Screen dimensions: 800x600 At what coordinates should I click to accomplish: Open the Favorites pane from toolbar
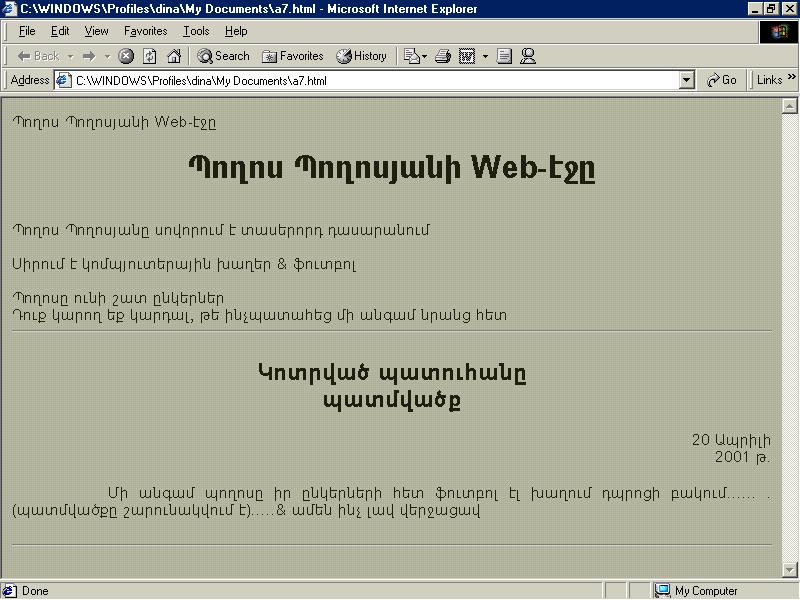pos(292,56)
